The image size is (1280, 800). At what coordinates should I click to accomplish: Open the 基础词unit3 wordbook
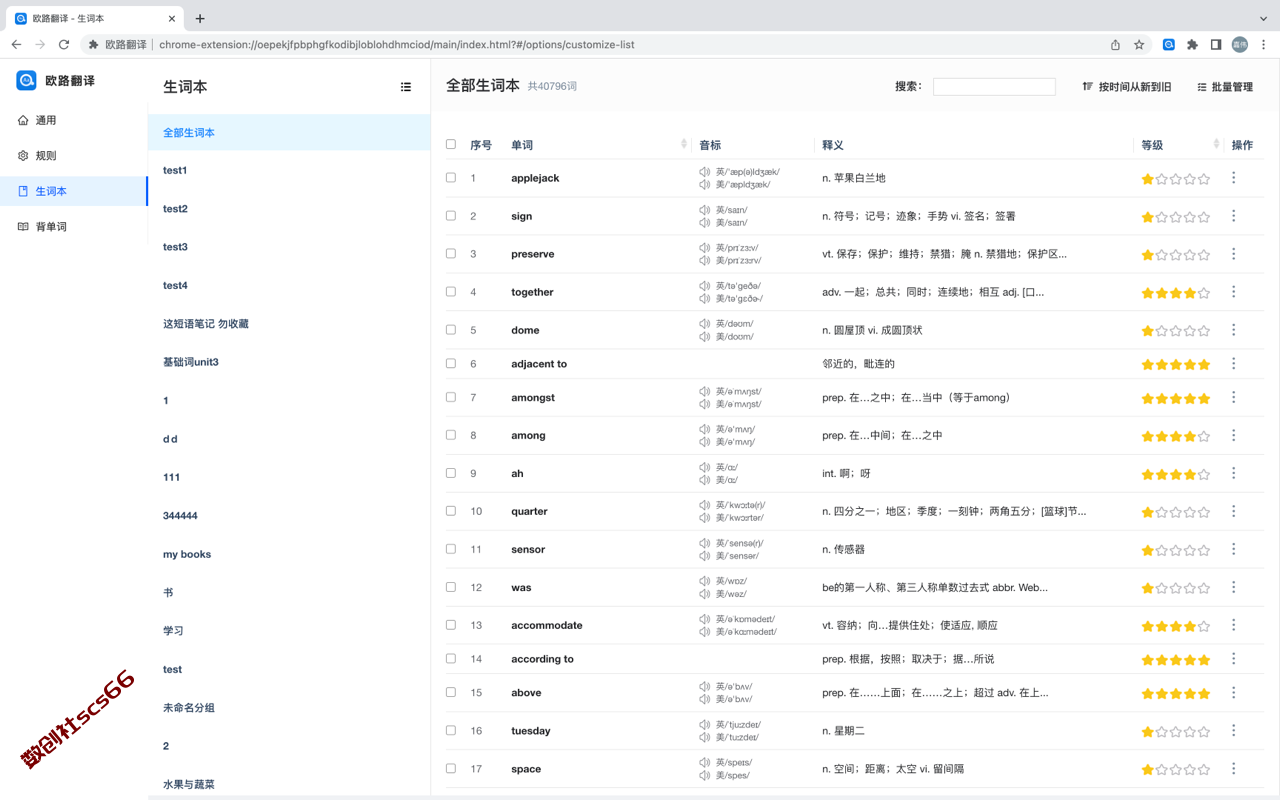coord(289,362)
